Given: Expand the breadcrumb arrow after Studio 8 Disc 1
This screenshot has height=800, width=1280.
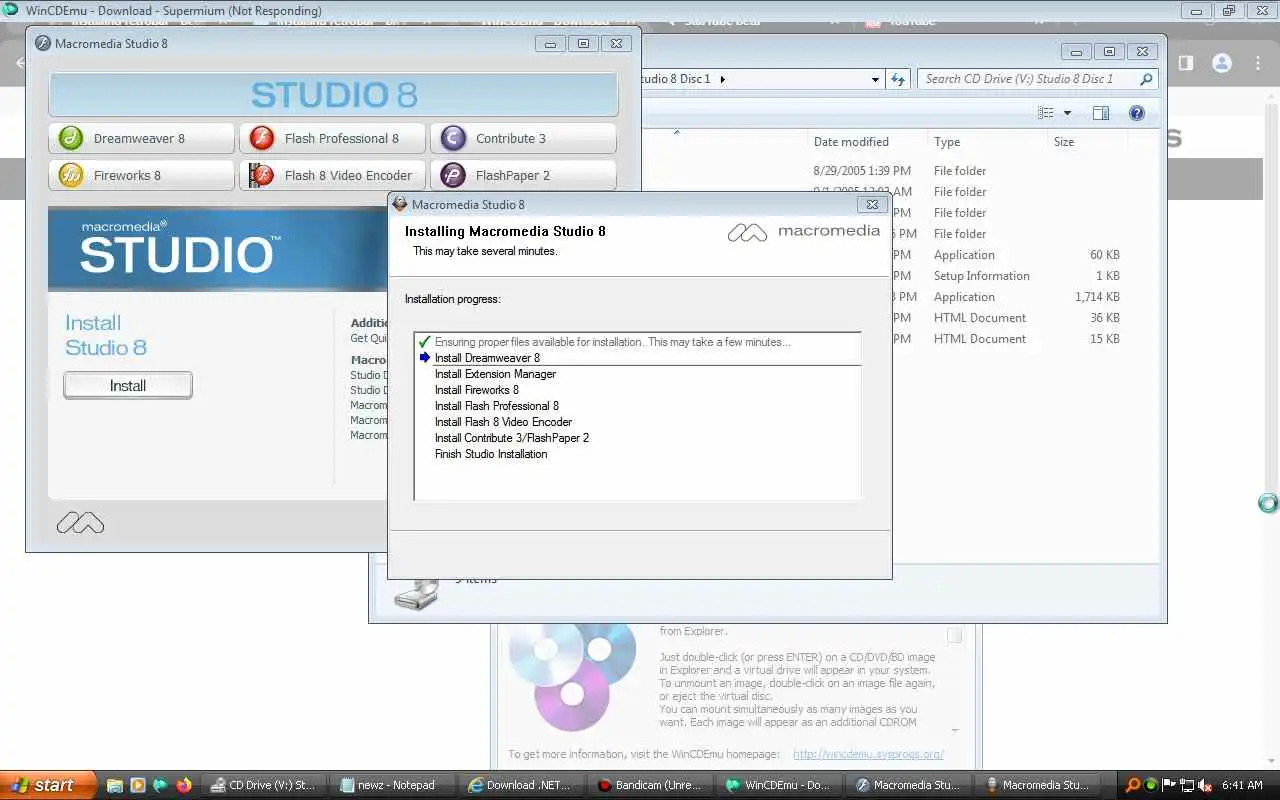Looking at the screenshot, I should 722,79.
